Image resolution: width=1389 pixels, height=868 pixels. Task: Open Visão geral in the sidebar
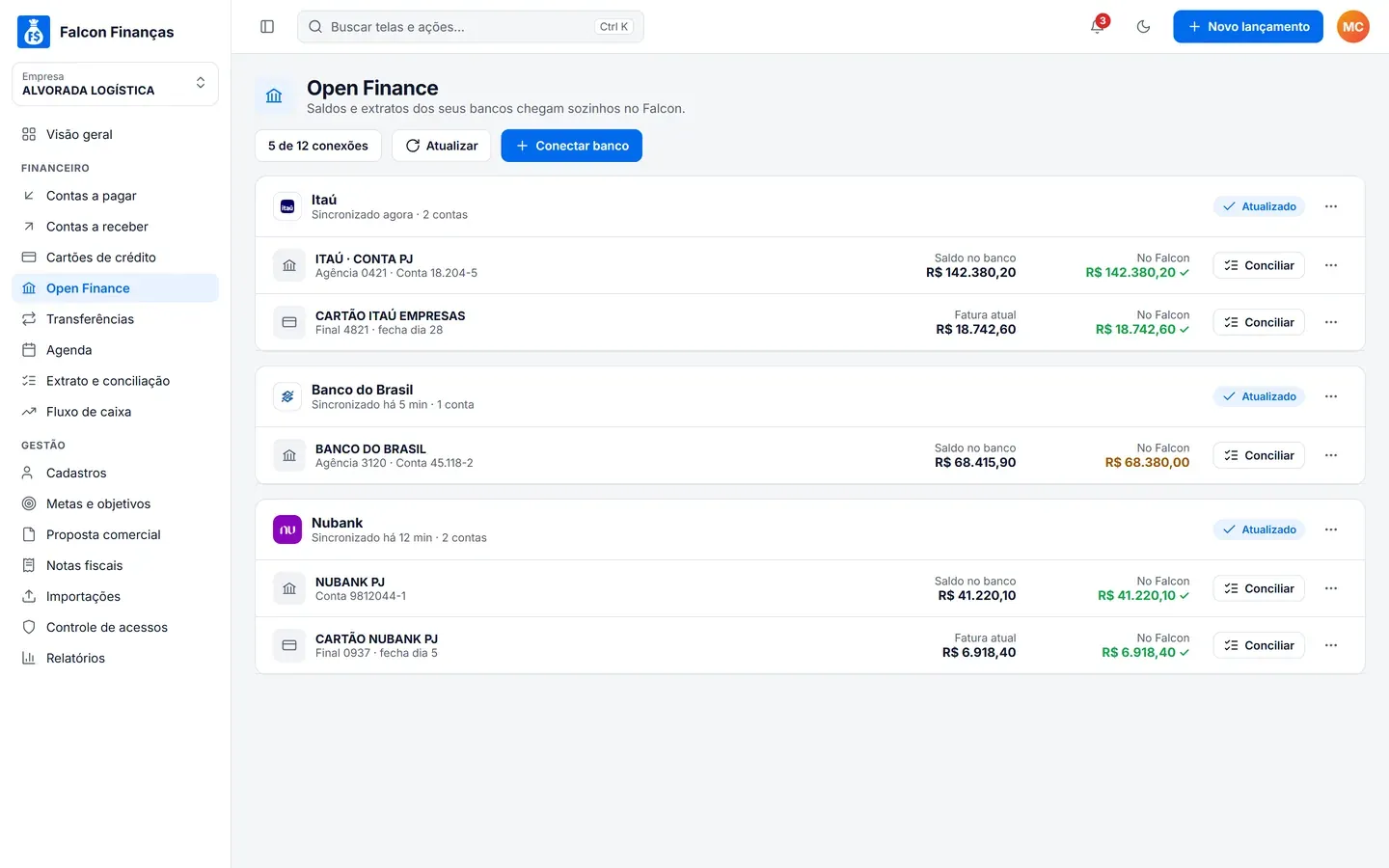click(x=115, y=134)
